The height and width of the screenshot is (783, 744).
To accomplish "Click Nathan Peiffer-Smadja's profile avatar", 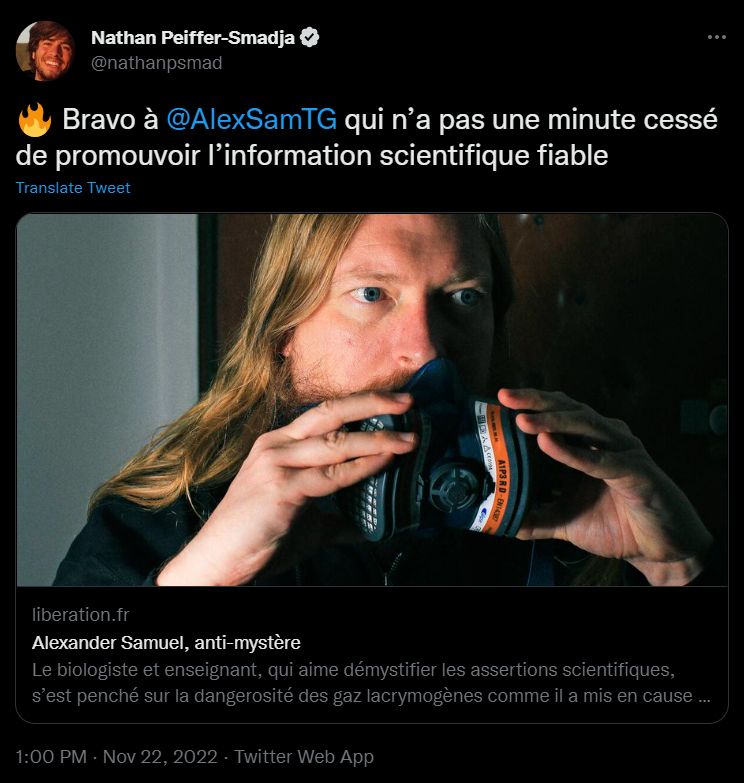I will click(x=45, y=50).
